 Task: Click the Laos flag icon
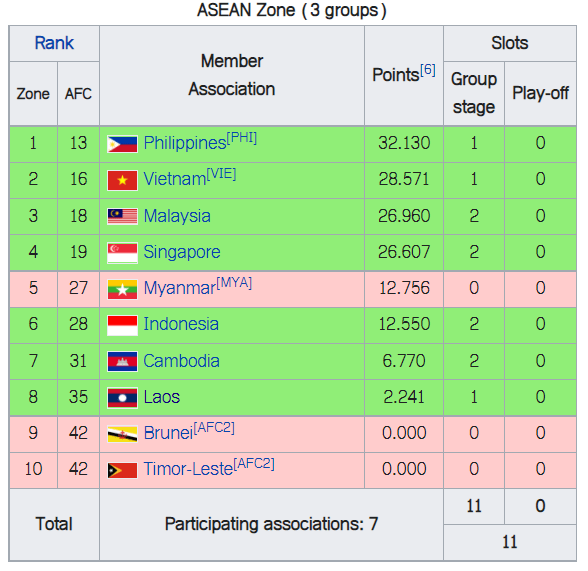pyautogui.click(x=122, y=397)
